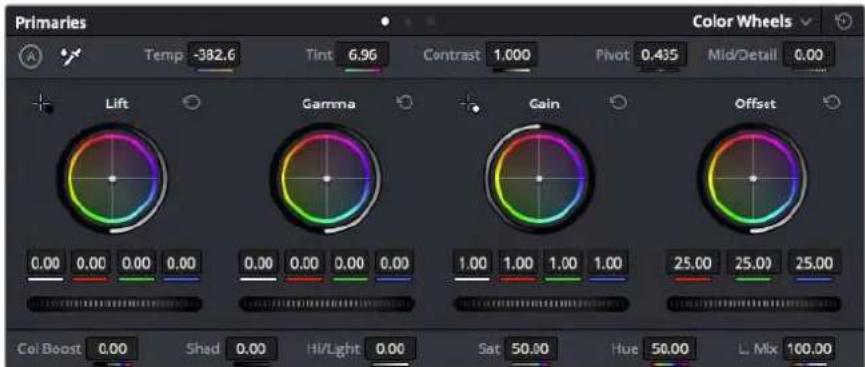Click center of the Gamma color wheel

coord(326,179)
